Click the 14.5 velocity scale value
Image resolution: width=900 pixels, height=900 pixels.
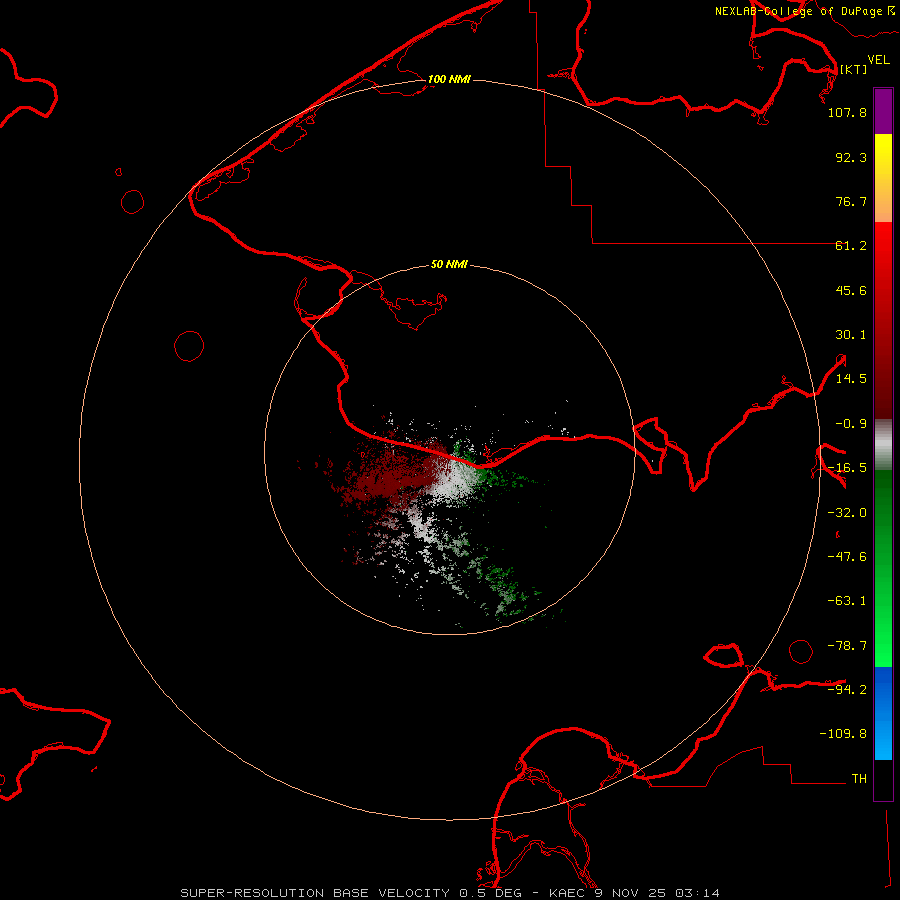[851, 379]
